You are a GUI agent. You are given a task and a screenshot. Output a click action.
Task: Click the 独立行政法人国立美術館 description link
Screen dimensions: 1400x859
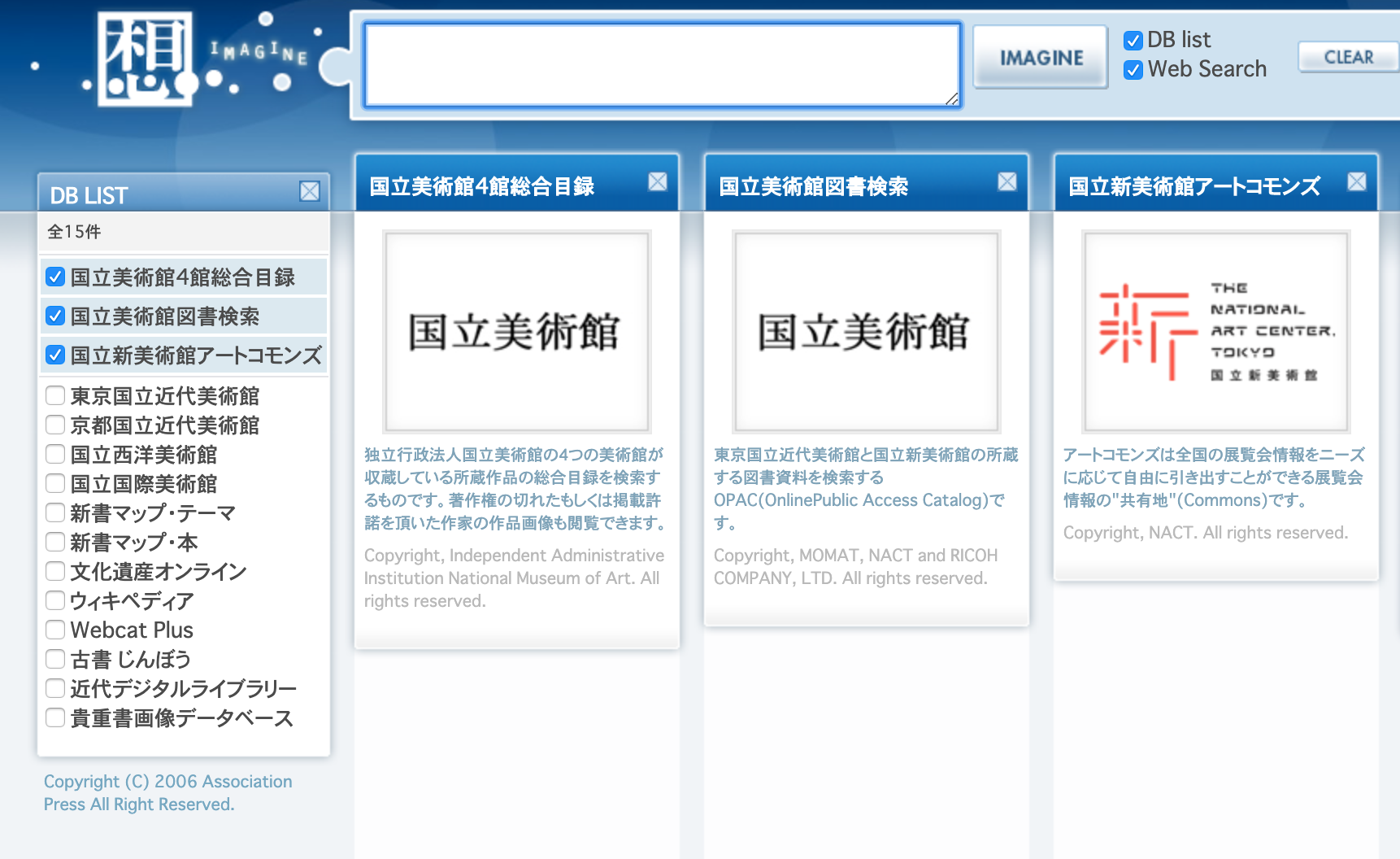[515, 489]
